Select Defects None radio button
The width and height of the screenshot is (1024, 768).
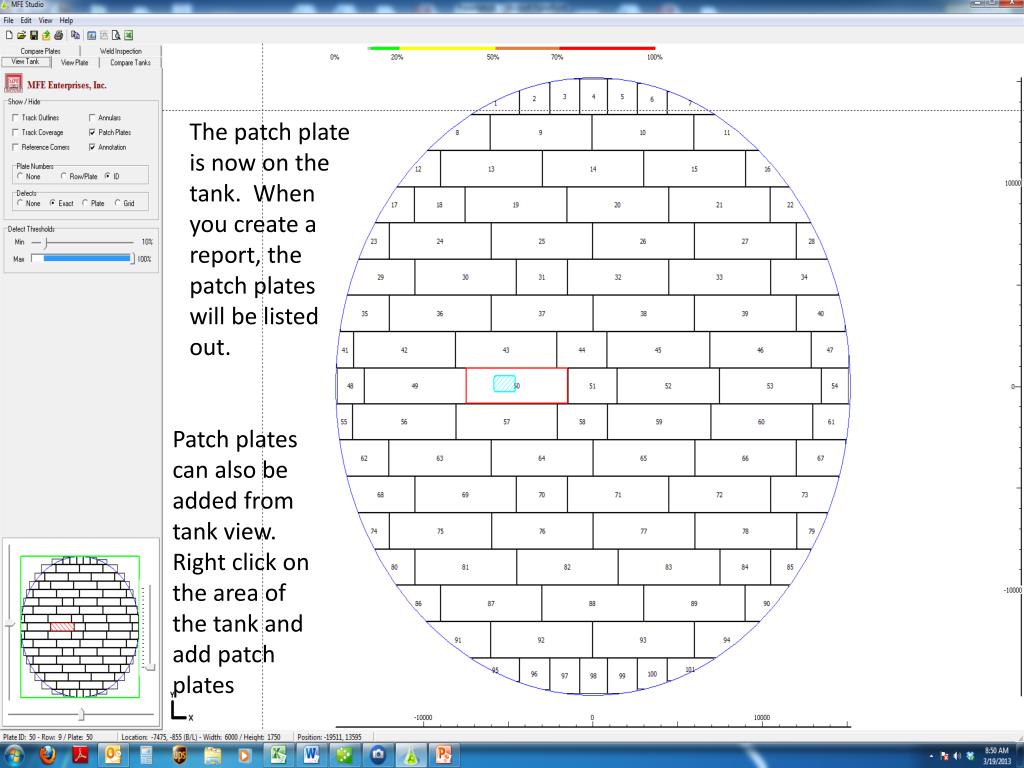pos(20,203)
